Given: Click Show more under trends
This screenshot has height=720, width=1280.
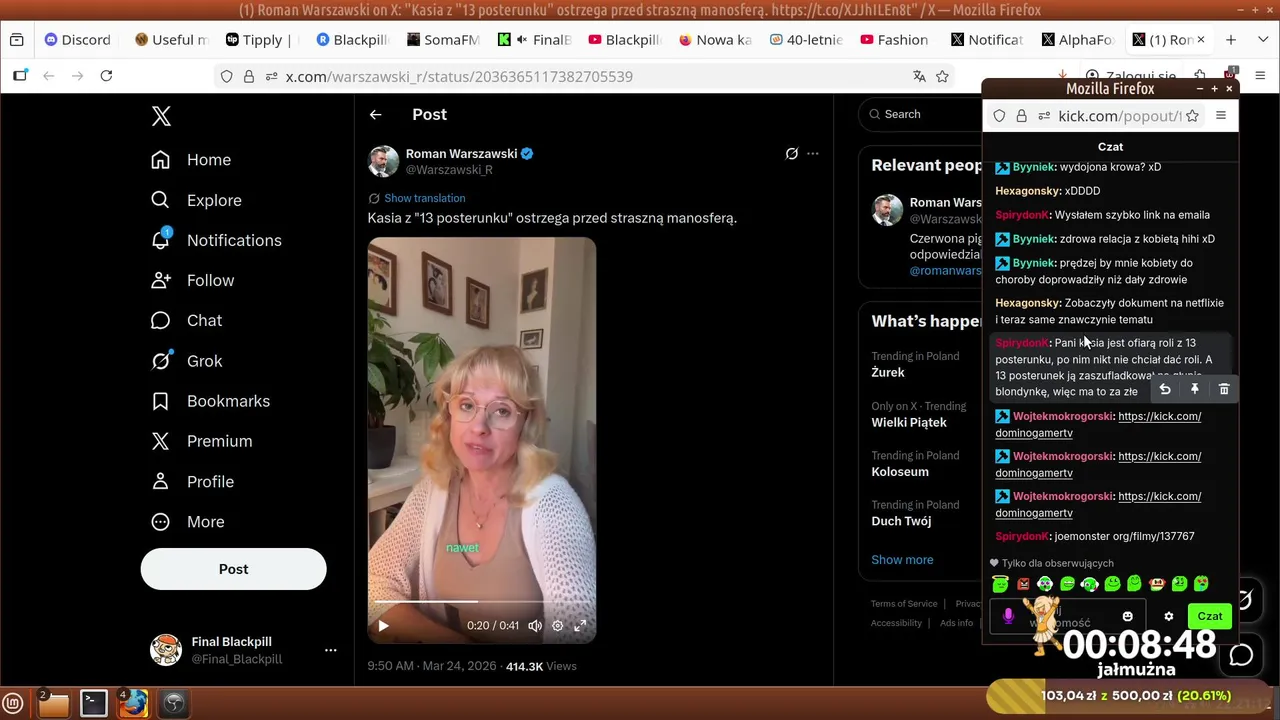Looking at the screenshot, I should (902, 560).
